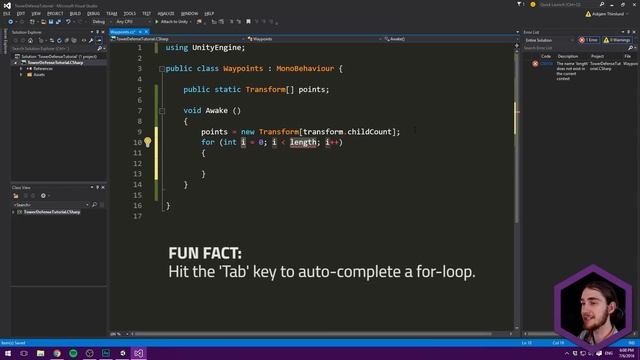Click the Undo toolbar icon
Screen dimensions: 640x360
68,22
